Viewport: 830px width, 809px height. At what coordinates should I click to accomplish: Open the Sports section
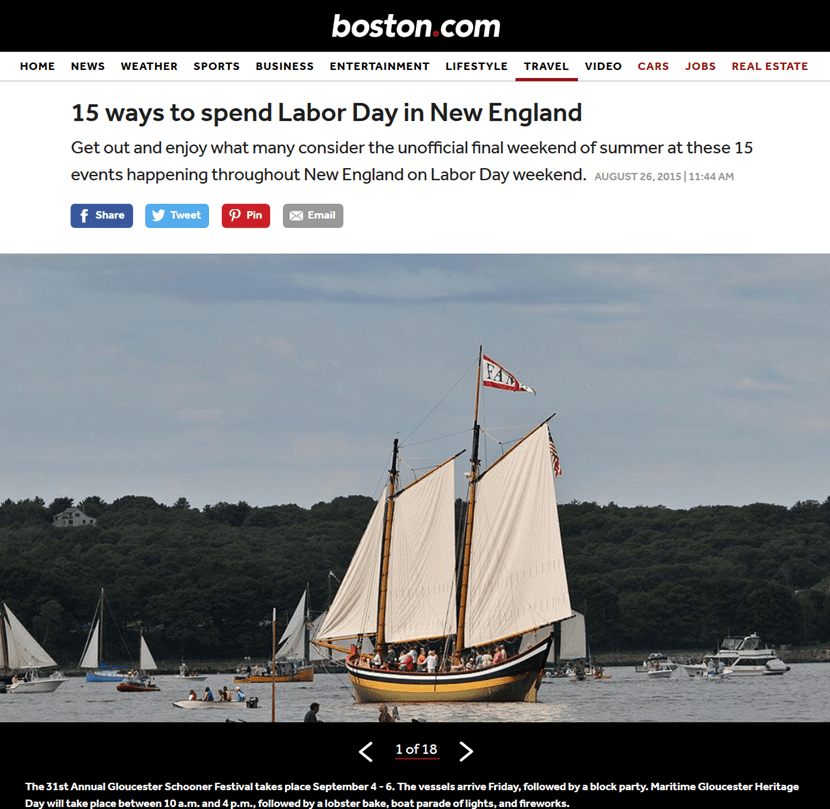(x=216, y=66)
